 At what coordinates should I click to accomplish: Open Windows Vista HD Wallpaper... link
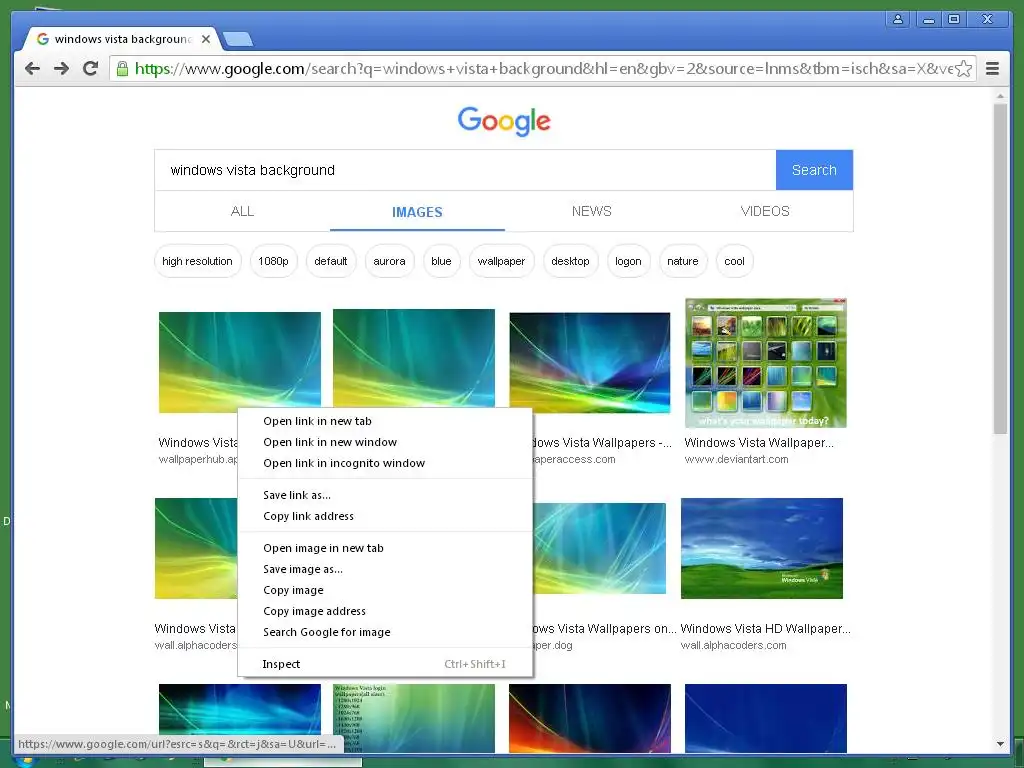pos(765,629)
